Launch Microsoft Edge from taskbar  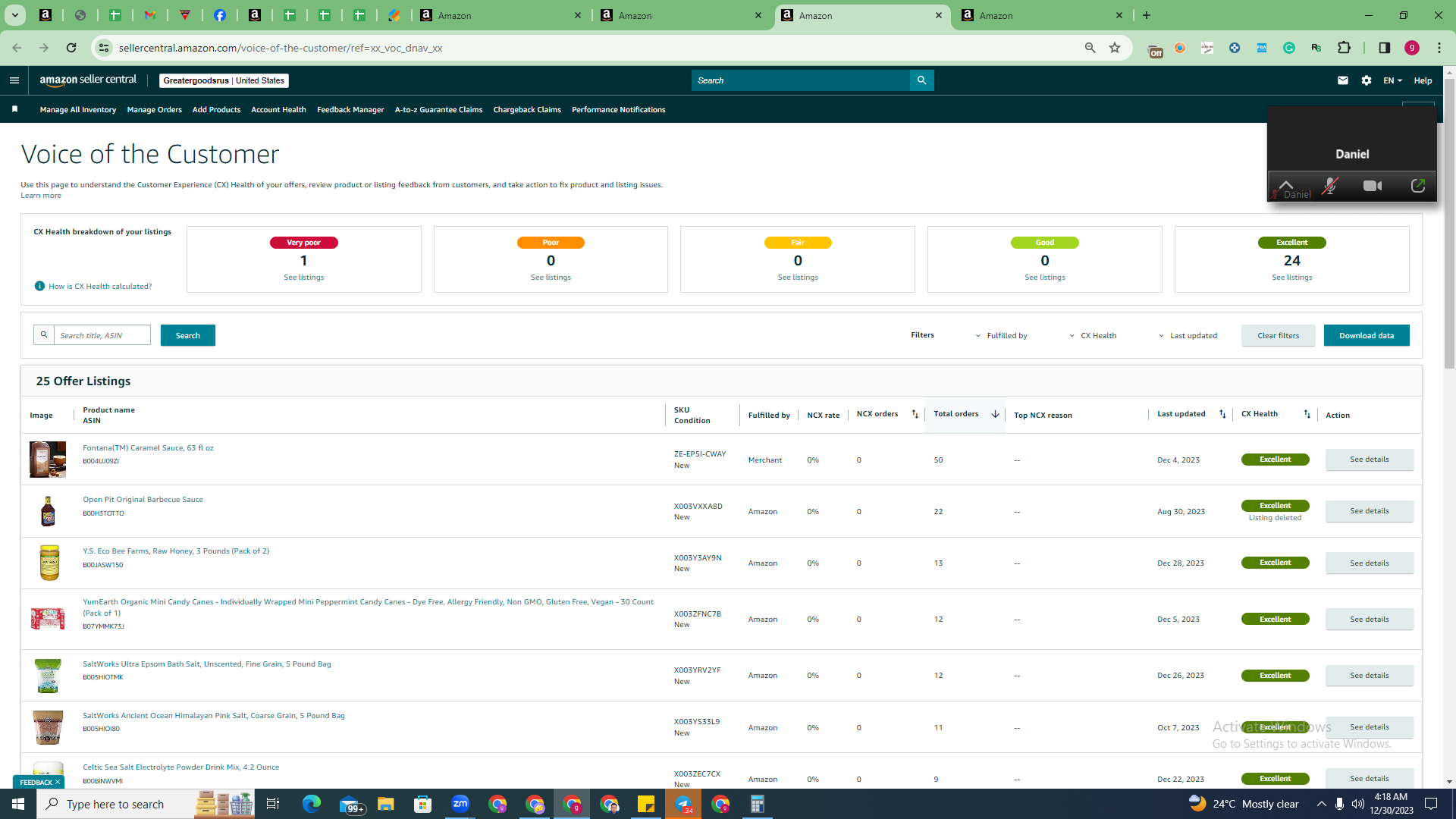tap(312, 804)
